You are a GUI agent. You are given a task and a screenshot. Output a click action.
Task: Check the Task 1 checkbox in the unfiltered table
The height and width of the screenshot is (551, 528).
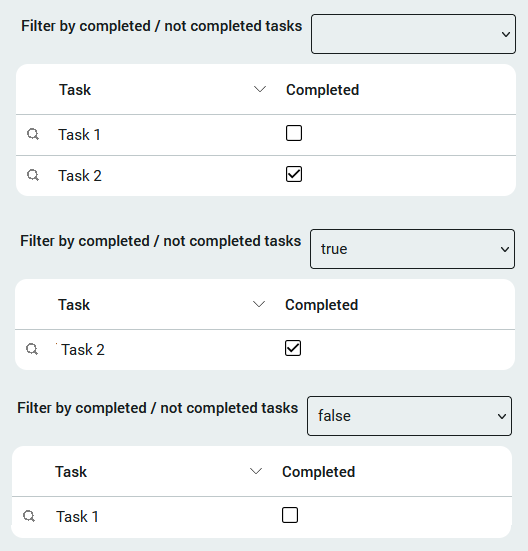pos(294,133)
